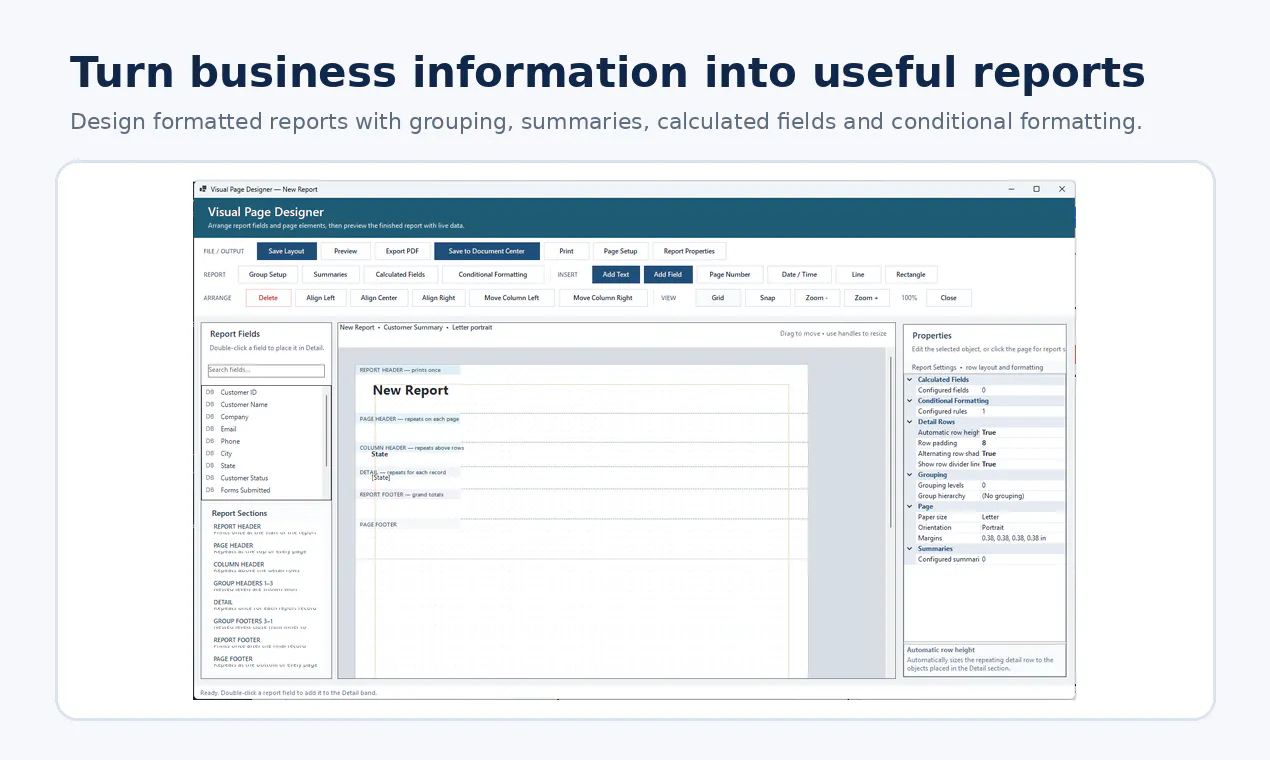Viewport: 1270px width, 760px height.
Task: Click the Add Text insert button
Action: [616, 274]
